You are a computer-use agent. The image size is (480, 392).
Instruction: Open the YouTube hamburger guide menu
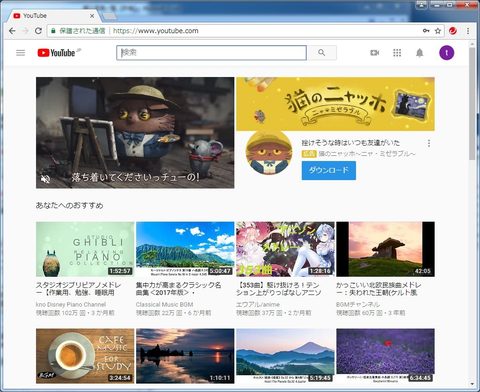click(x=20, y=53)
